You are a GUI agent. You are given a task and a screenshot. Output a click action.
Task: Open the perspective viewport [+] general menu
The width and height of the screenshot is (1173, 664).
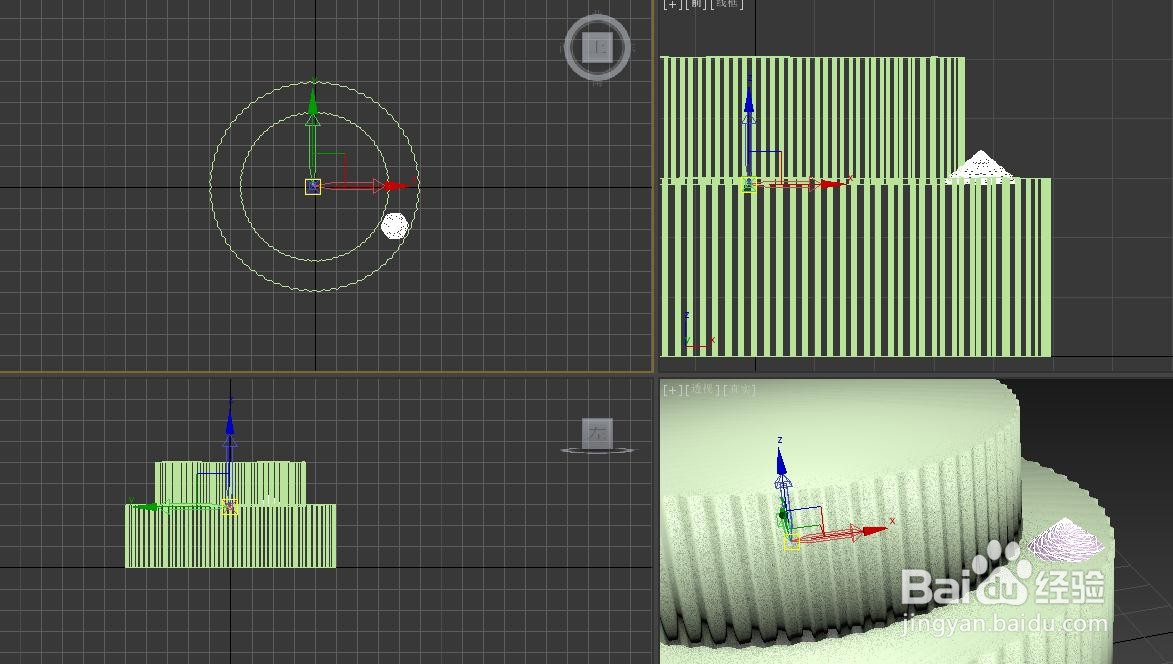click(x=673, y=390)
